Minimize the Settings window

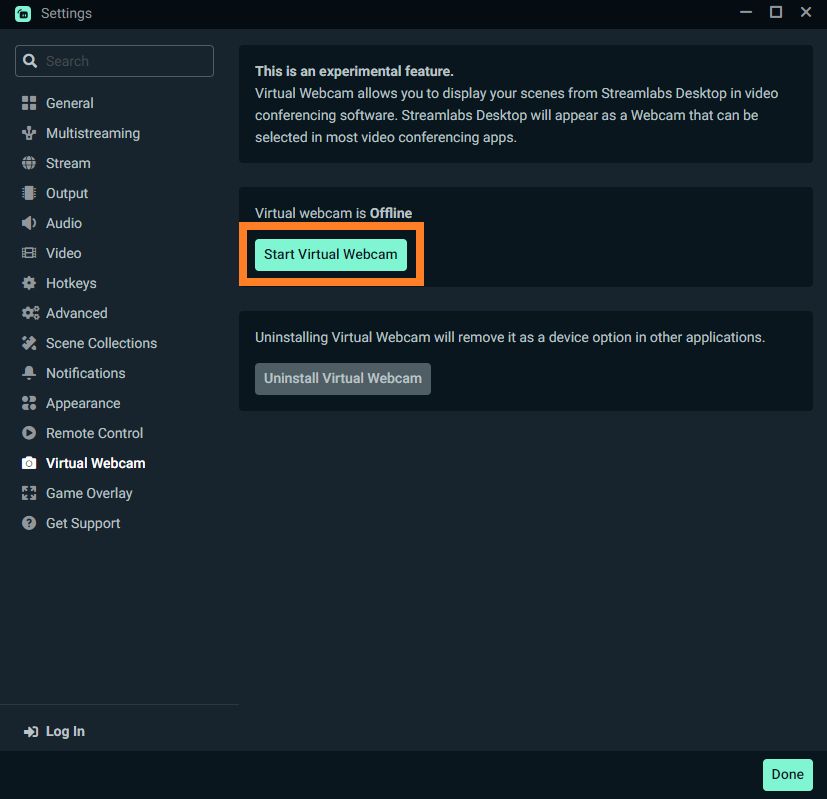(x=746, y=13)
